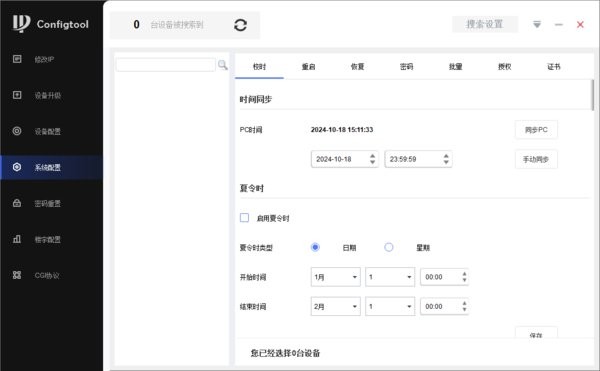Open the start time month dropdown showing 1月
The image size is (600, 371).
tap(336, 277)
